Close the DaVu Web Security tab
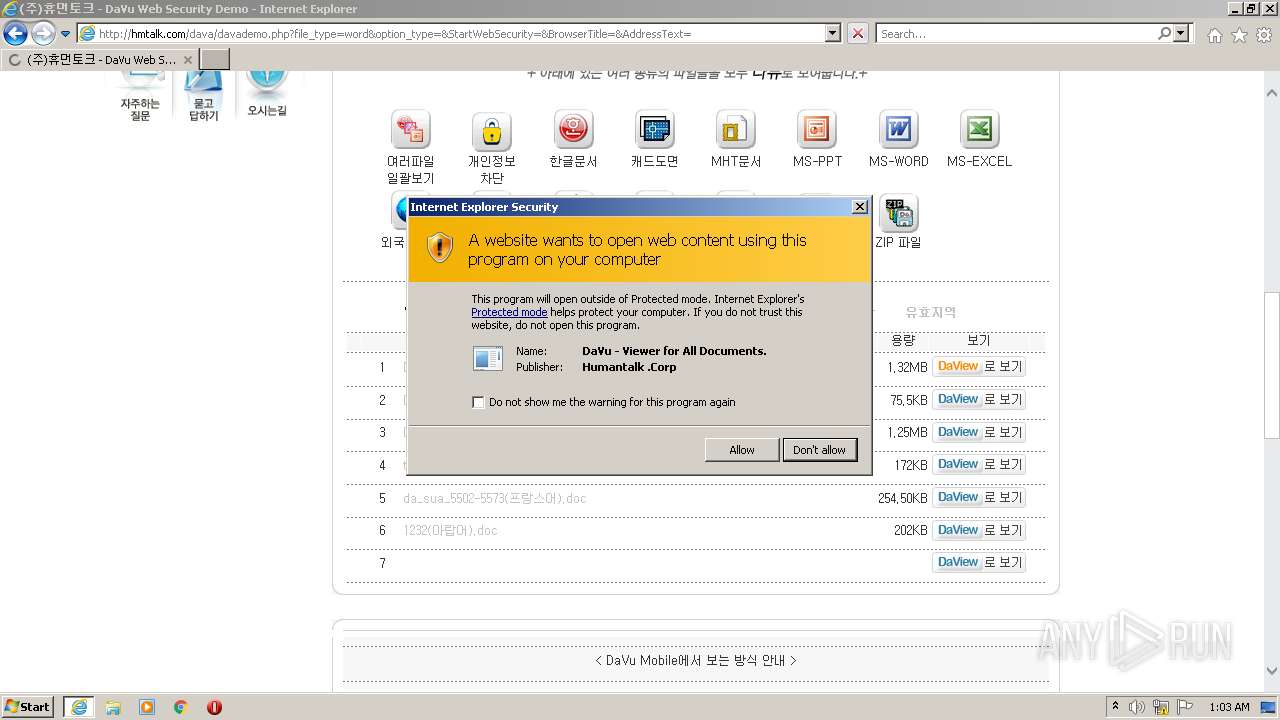 tap(187, 60)
